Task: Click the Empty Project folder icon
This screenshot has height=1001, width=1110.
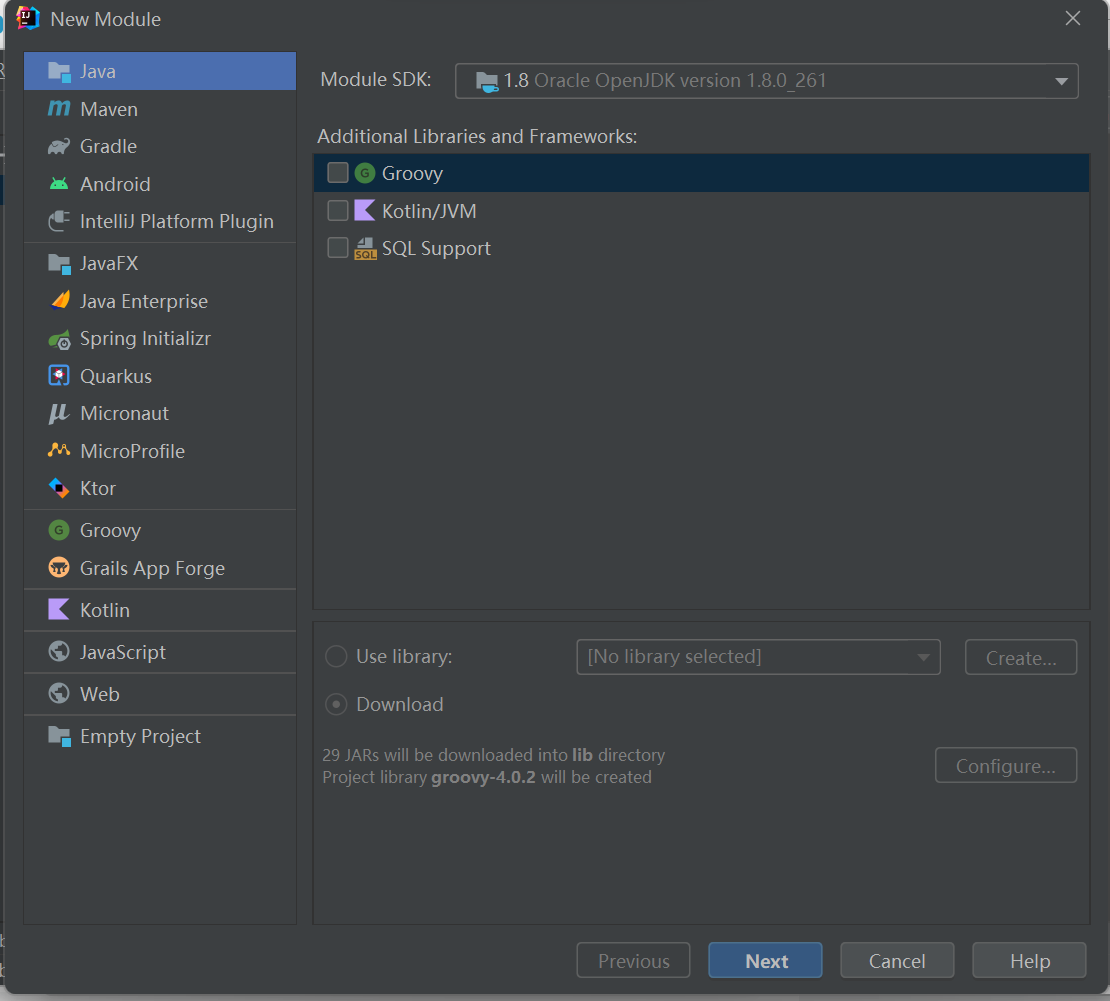Action: 59,736
